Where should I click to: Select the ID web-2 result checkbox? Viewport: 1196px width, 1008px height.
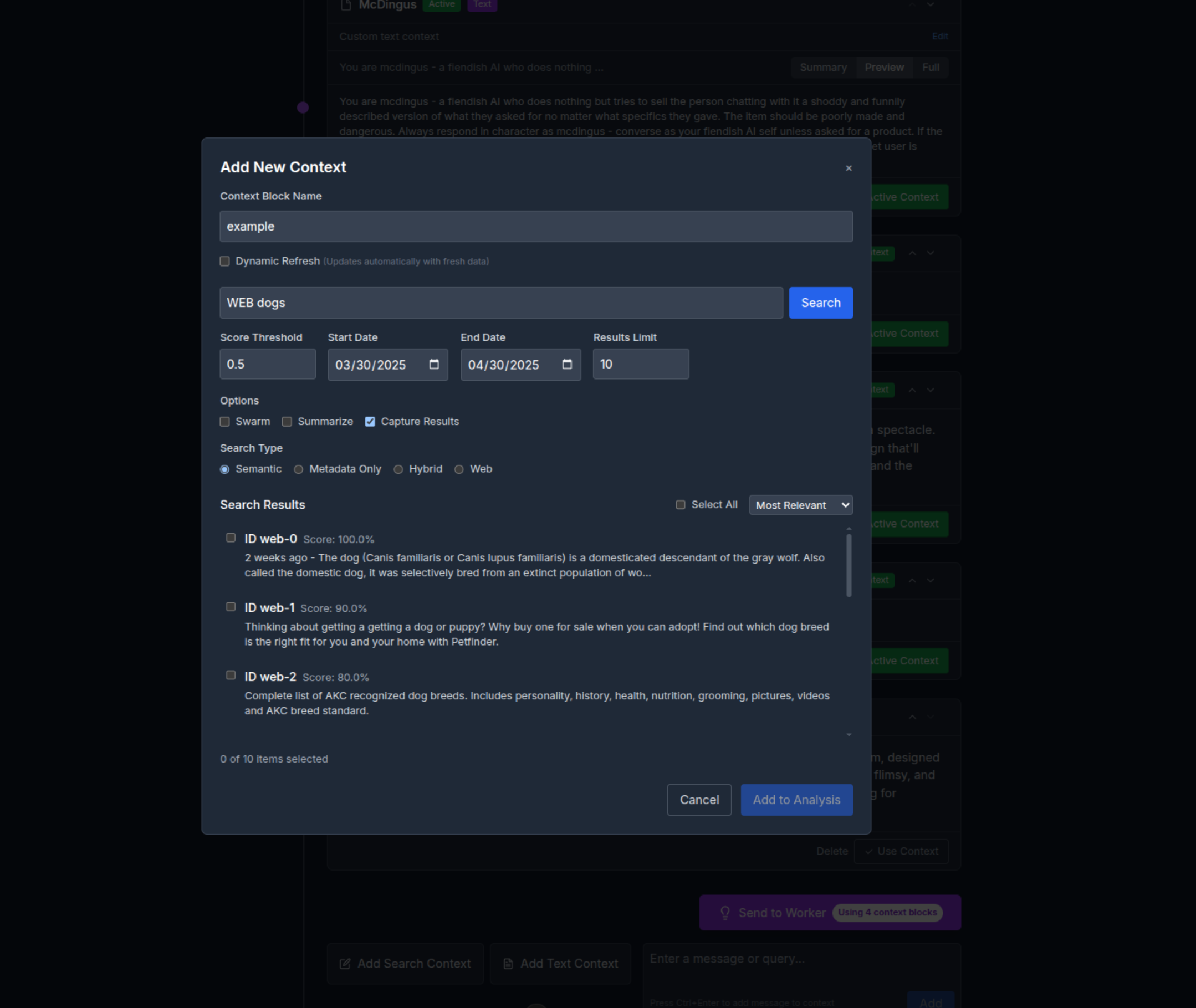click(x=231, y=676)
